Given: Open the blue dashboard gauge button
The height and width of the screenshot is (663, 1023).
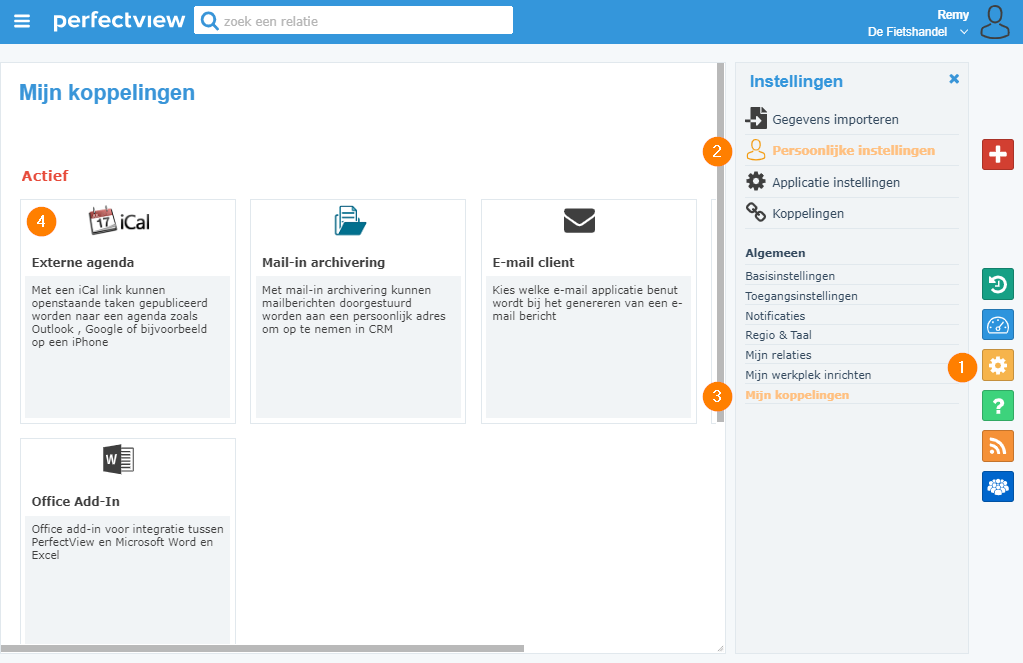Looking at the screenshot, I should point(998,324).
